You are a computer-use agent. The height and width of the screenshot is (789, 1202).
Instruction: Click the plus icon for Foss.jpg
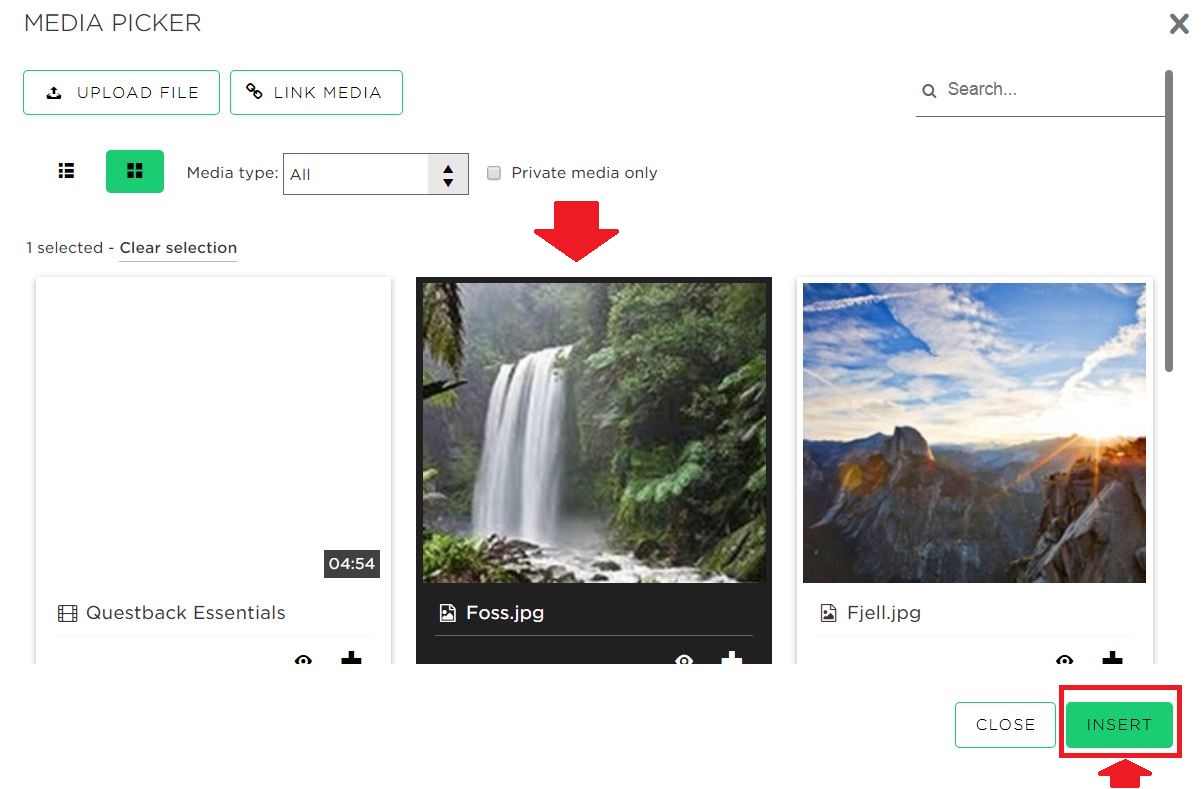(x=732, y=659)
